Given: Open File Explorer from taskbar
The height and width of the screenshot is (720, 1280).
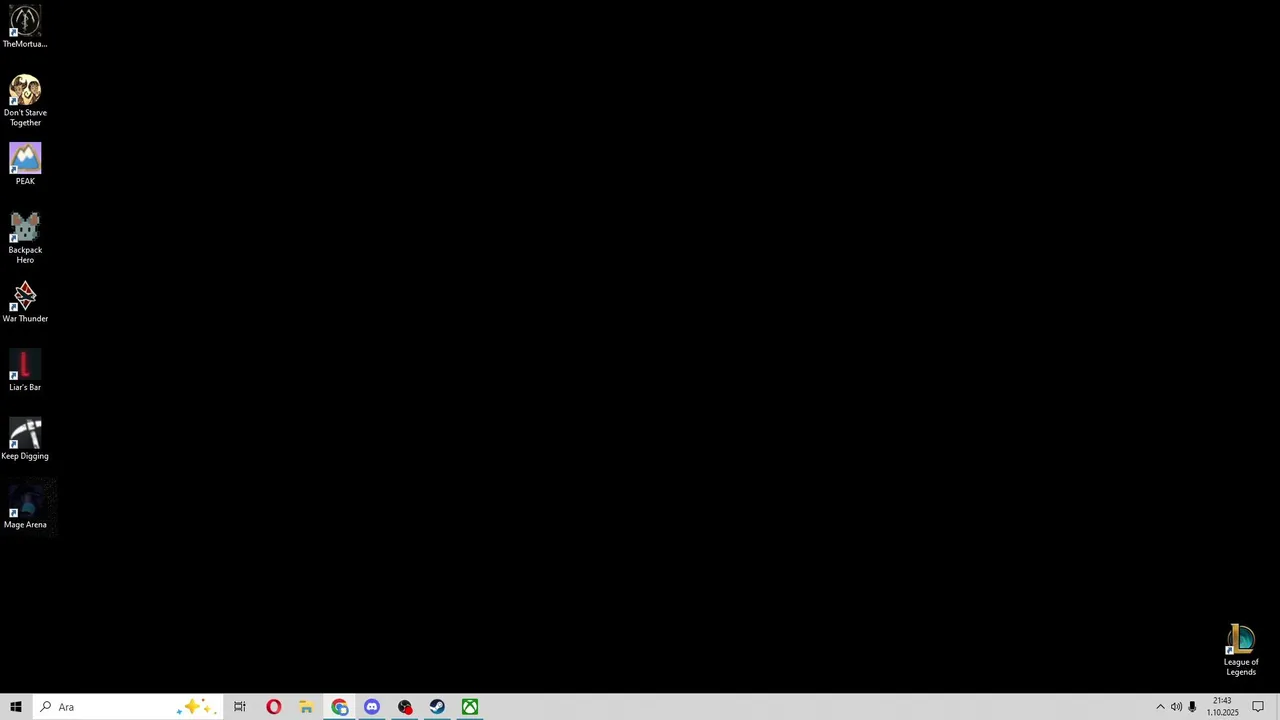Looking at the screenshot, I should pos(306,707).
